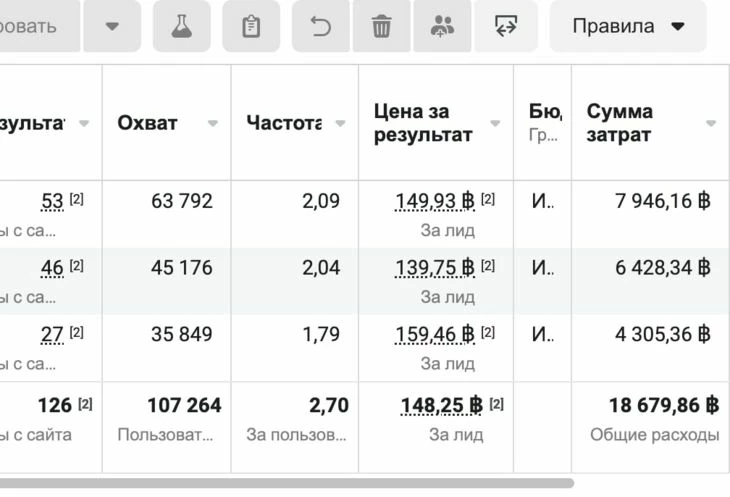The image size is (730, 497).
Task: Click cost per result 139,75 ฿ link
Action: 435,267
